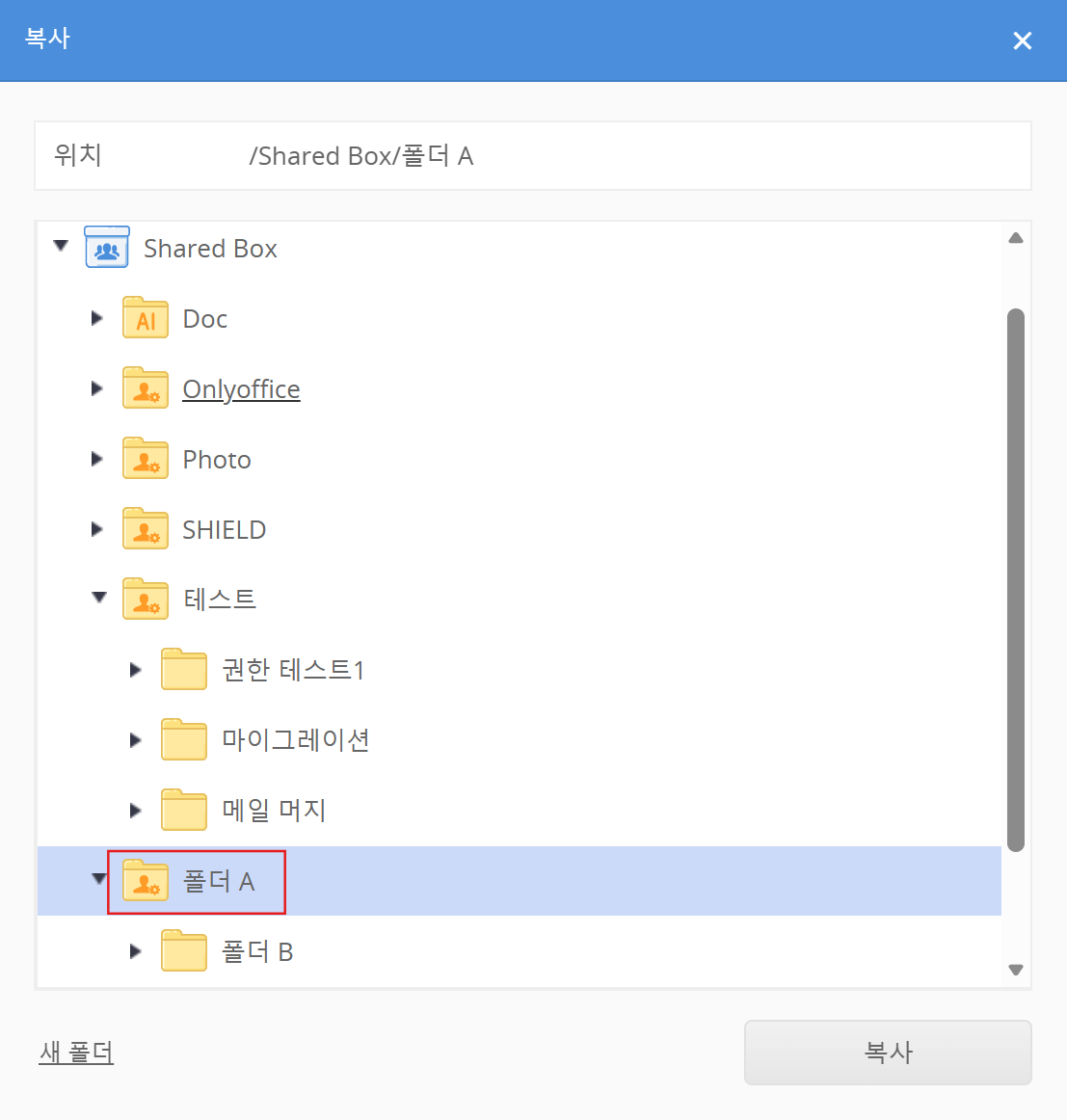Click the Shared Box root icon
Screen dimensions: 1067x1120
click(107, 248)
